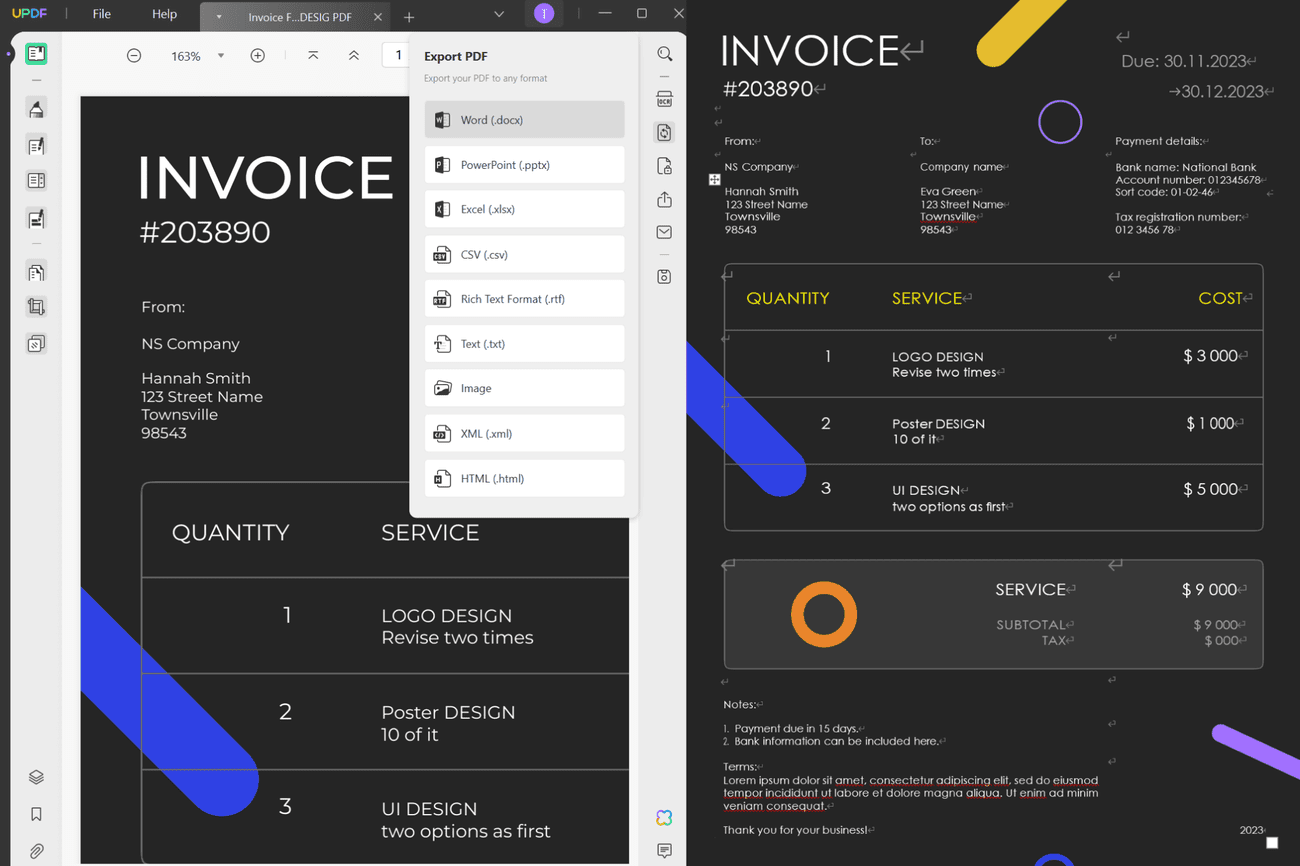Screen dimensions: 1300x866
Task: Open the attachments paperclip icon
Action: (36, 851)
